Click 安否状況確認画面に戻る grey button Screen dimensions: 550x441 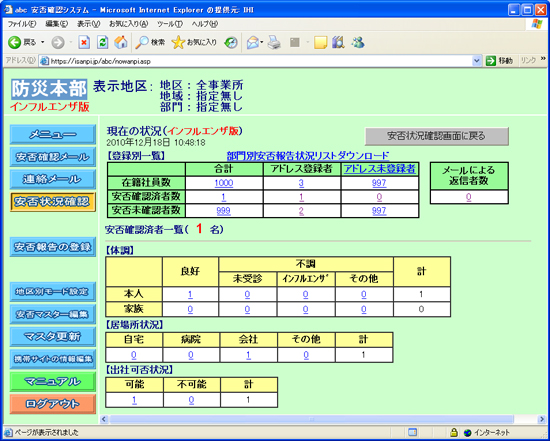pos(437,136)
